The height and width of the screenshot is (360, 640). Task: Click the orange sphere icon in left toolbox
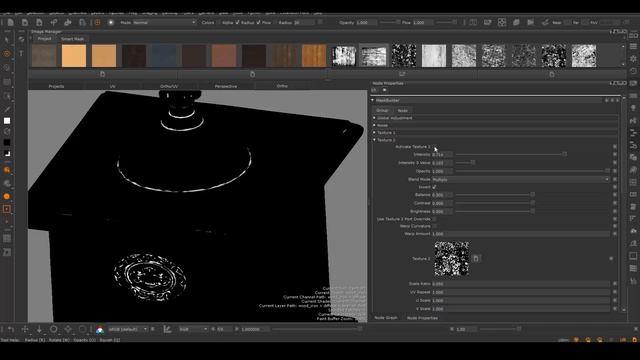coord(7,196)
